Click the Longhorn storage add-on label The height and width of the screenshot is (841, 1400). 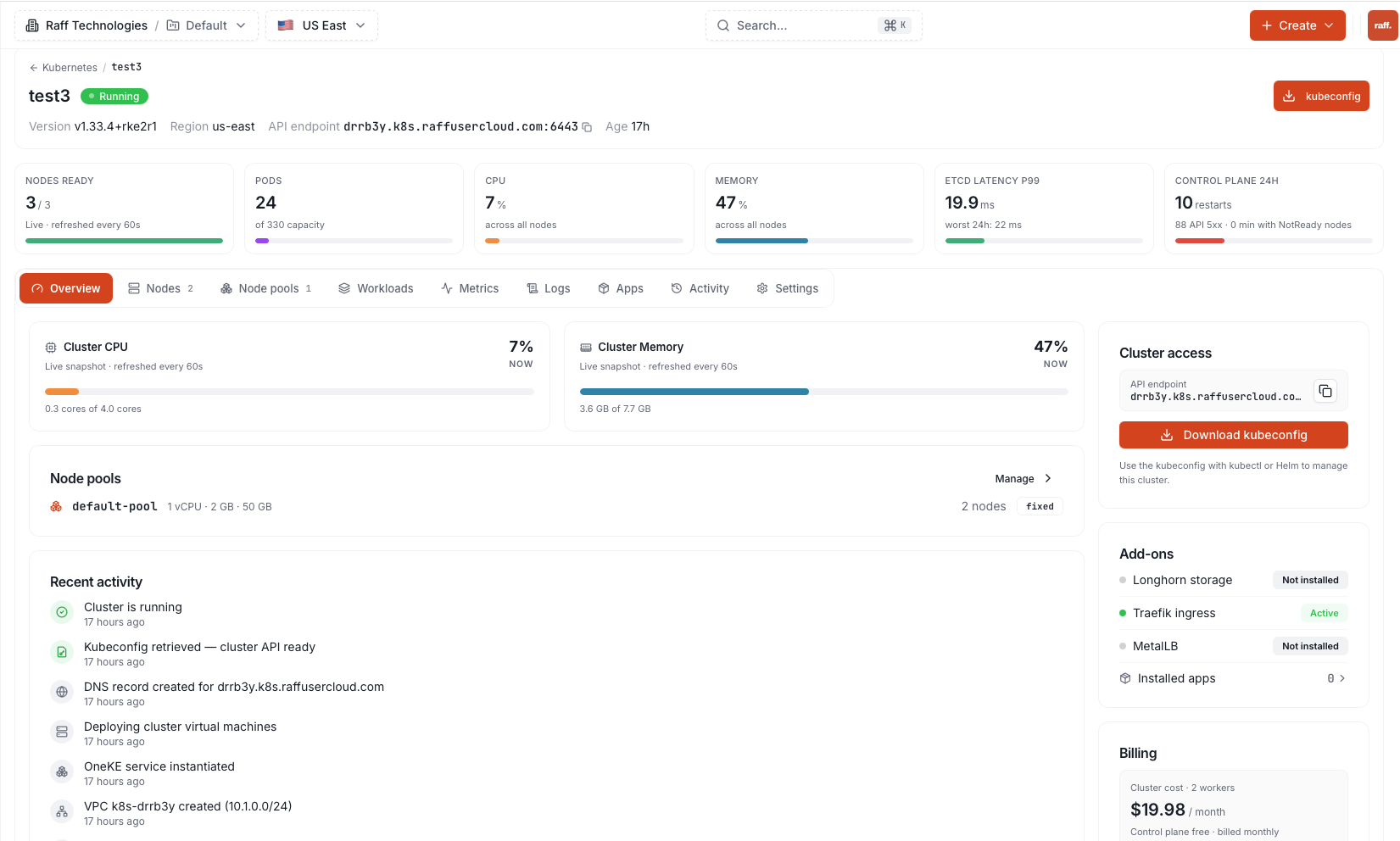click(1182, 580)
